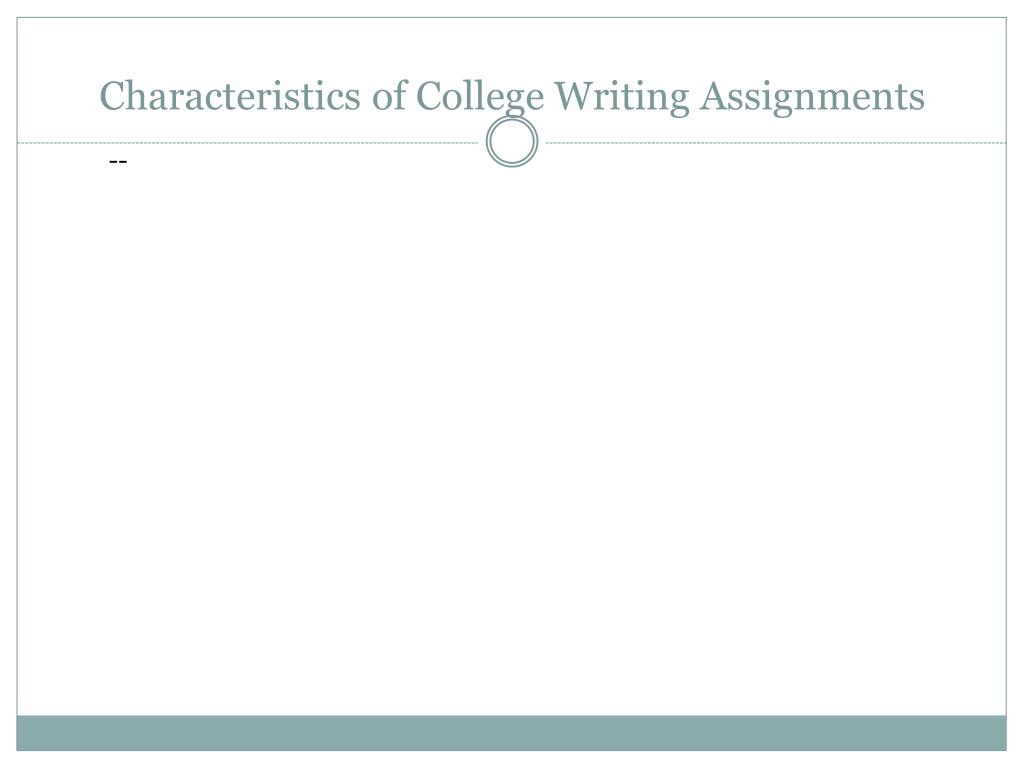1024x768 pixels.
Task: Click the right end of the teal footer
Action: [x=984, y=733]
